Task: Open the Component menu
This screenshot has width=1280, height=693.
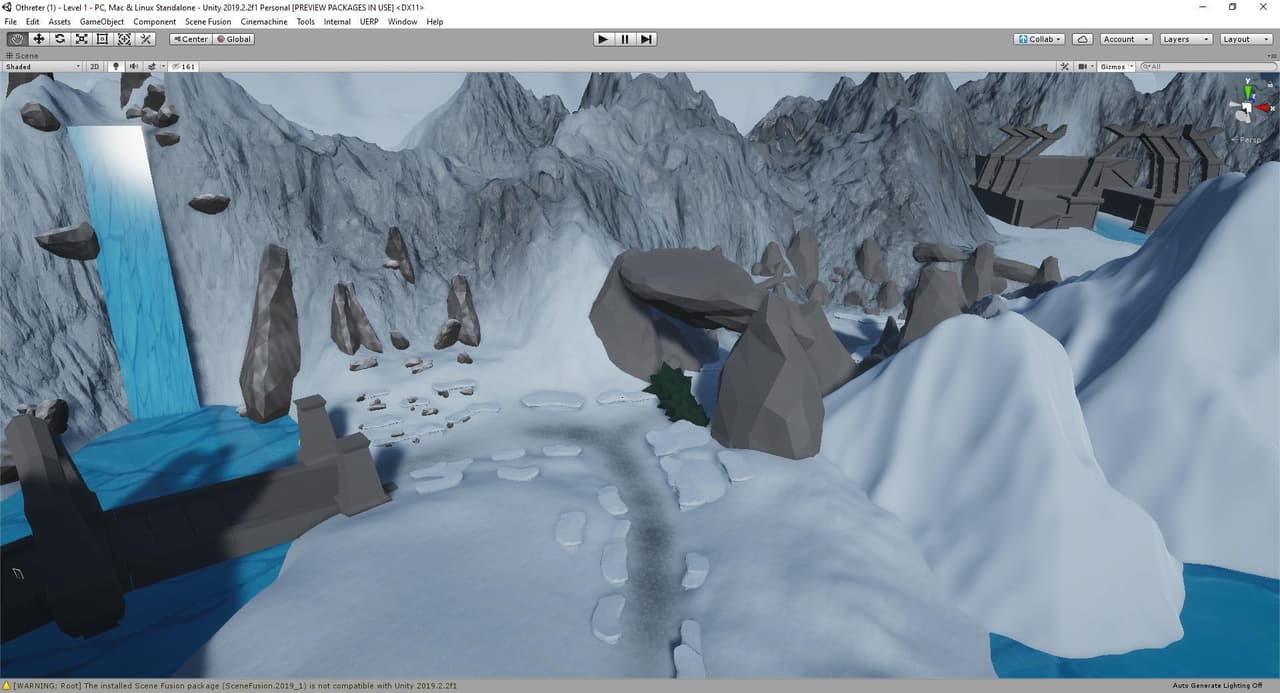Action: tap(154, 21)
